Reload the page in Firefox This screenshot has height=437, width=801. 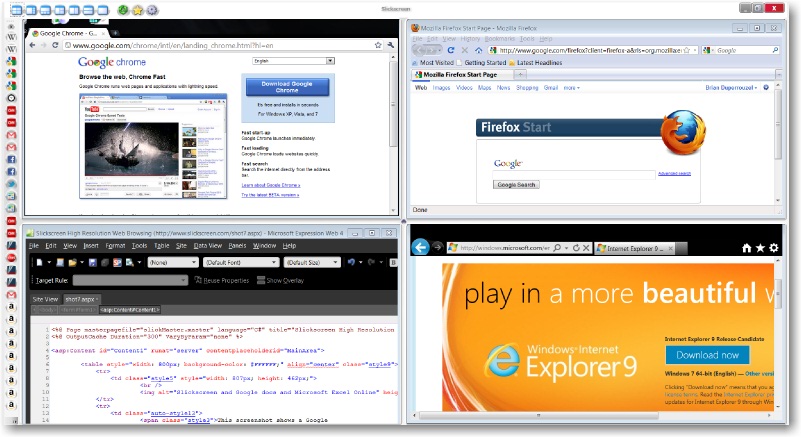click(451, 50)
